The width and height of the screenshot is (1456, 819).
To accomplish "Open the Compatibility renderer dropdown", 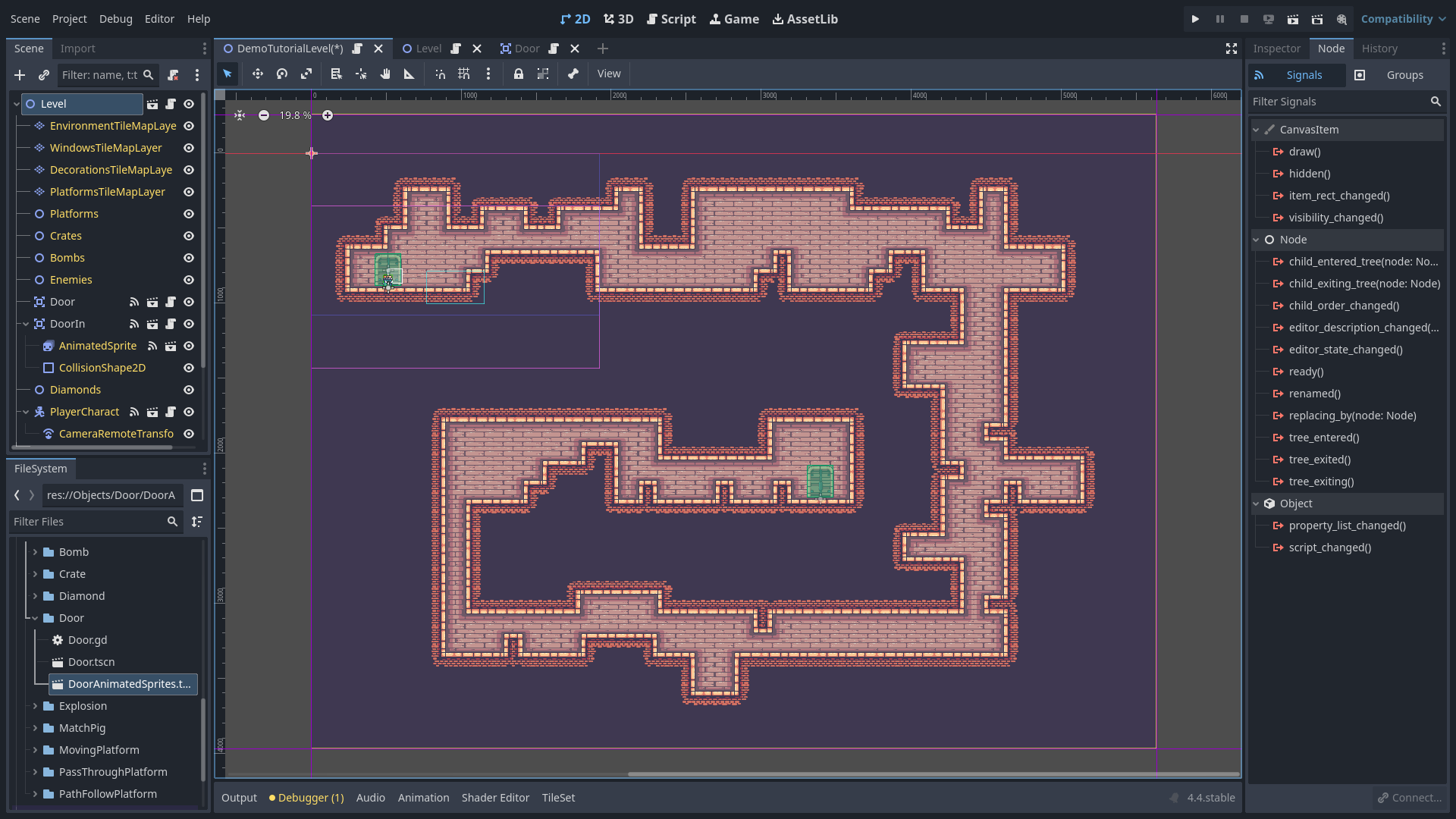I will 1403,19.
